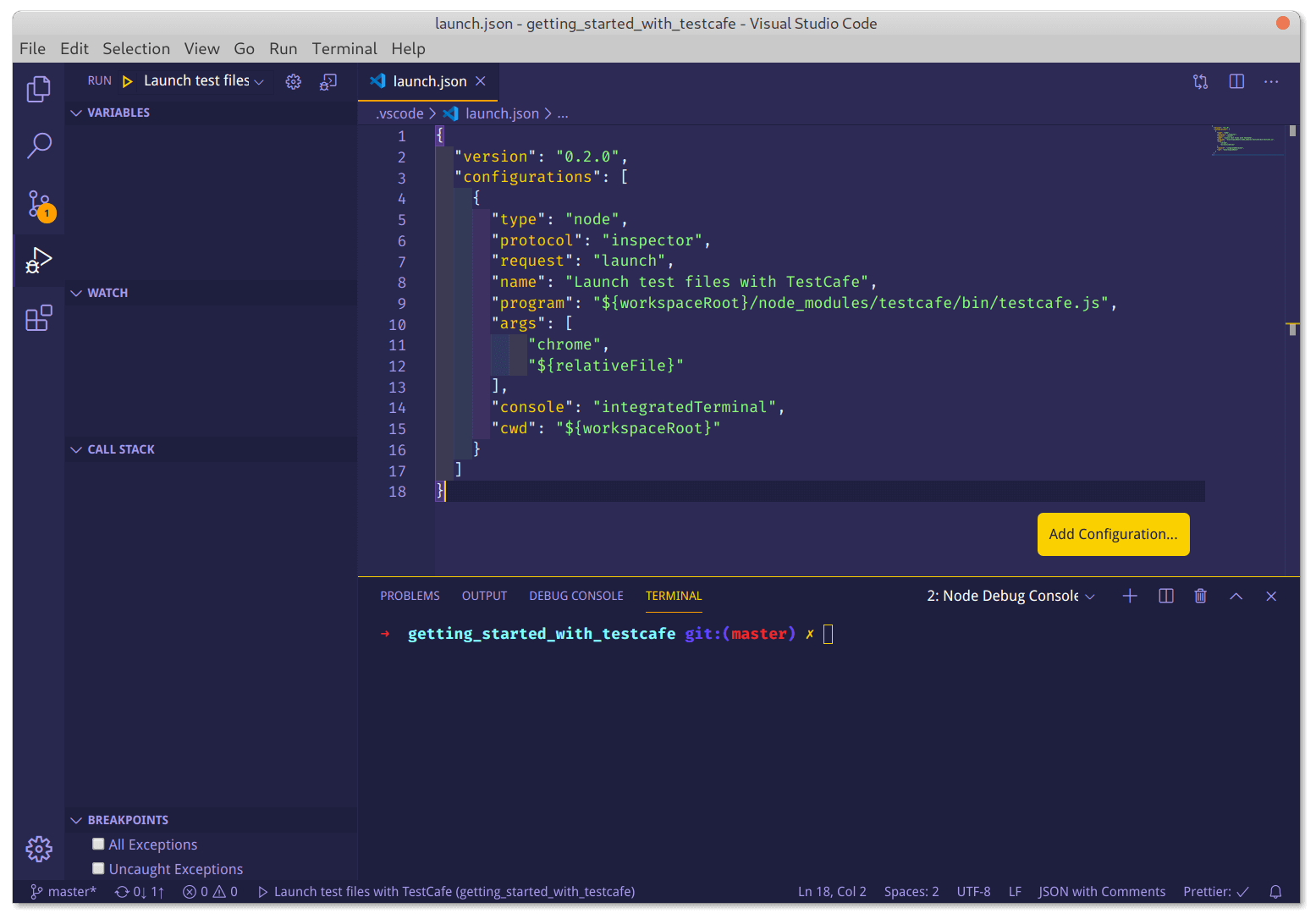Select the launch.json editor tab
1316x919 pixels.
pos(429,81)
